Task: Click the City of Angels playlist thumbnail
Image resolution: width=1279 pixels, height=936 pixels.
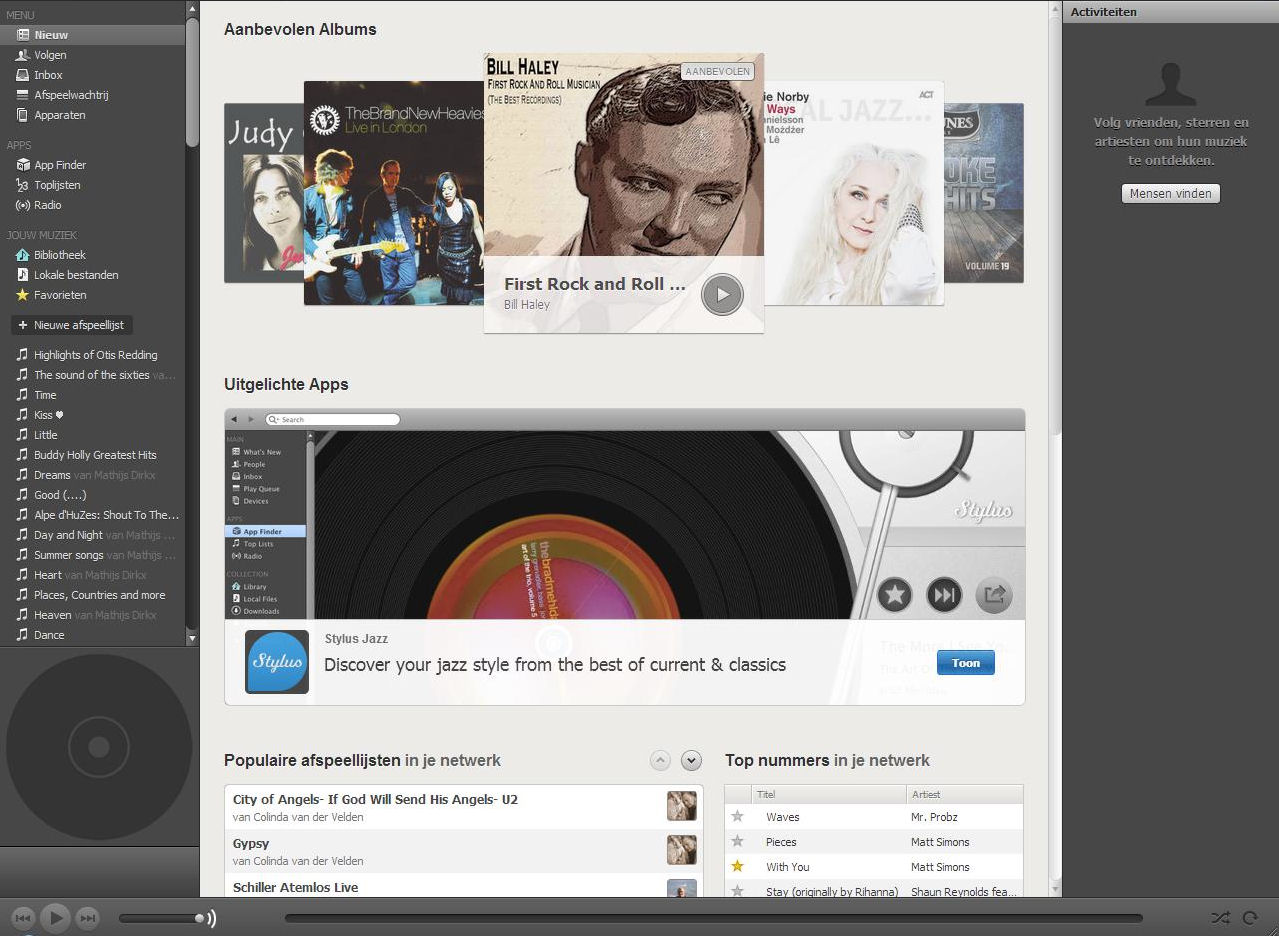Action: pos(682,806)
